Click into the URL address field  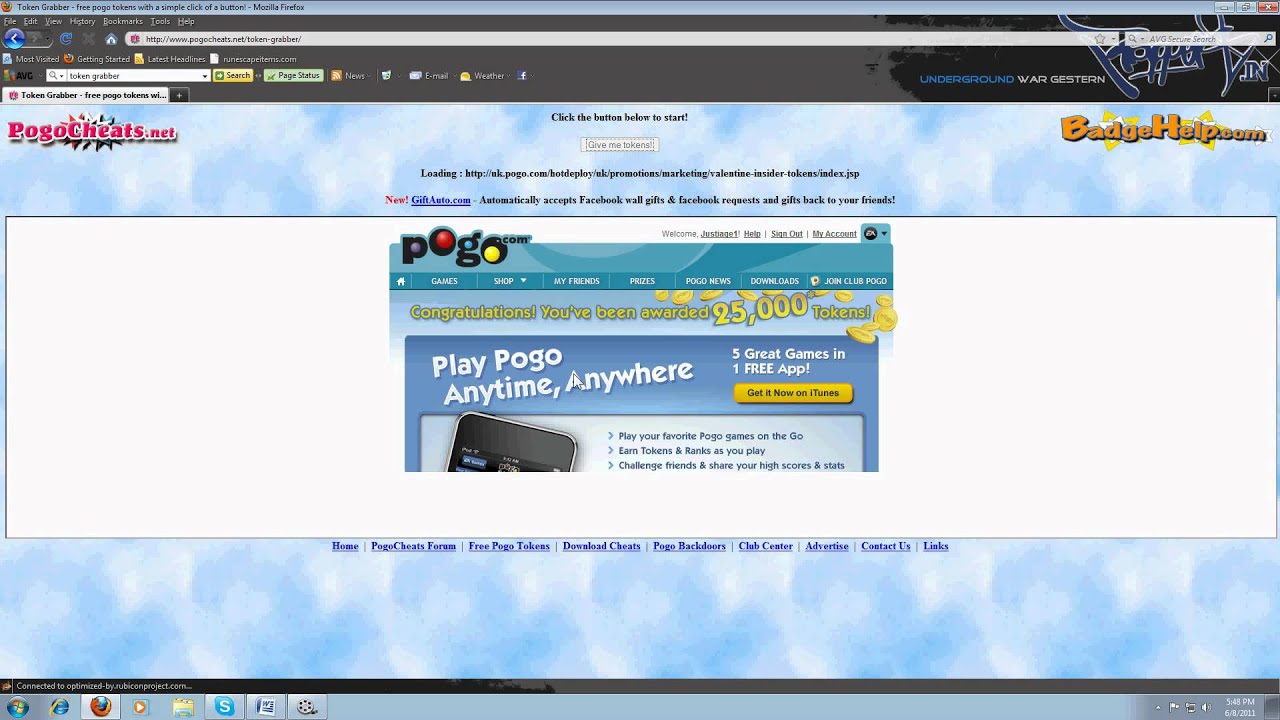[x=610, y=39]
